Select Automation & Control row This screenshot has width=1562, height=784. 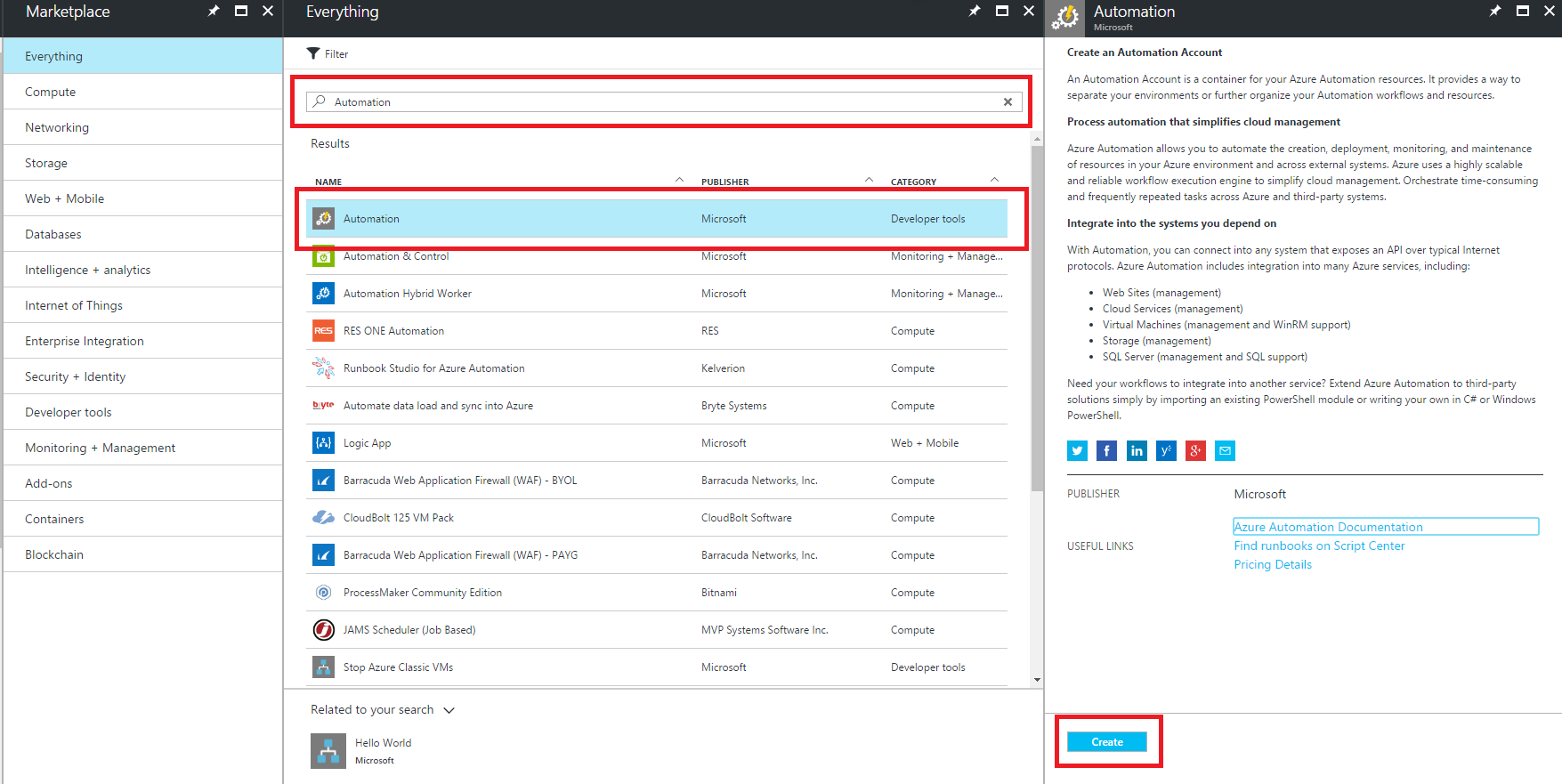point(657,256)
